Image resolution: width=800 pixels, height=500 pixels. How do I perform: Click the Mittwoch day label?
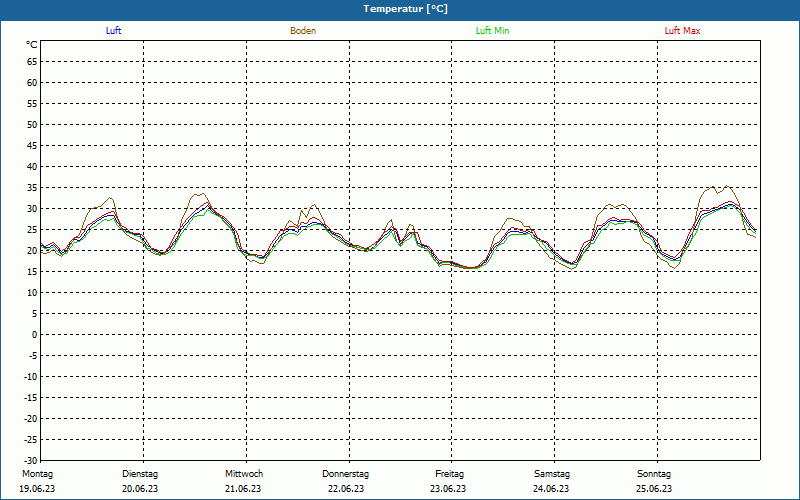click(244, 474)
